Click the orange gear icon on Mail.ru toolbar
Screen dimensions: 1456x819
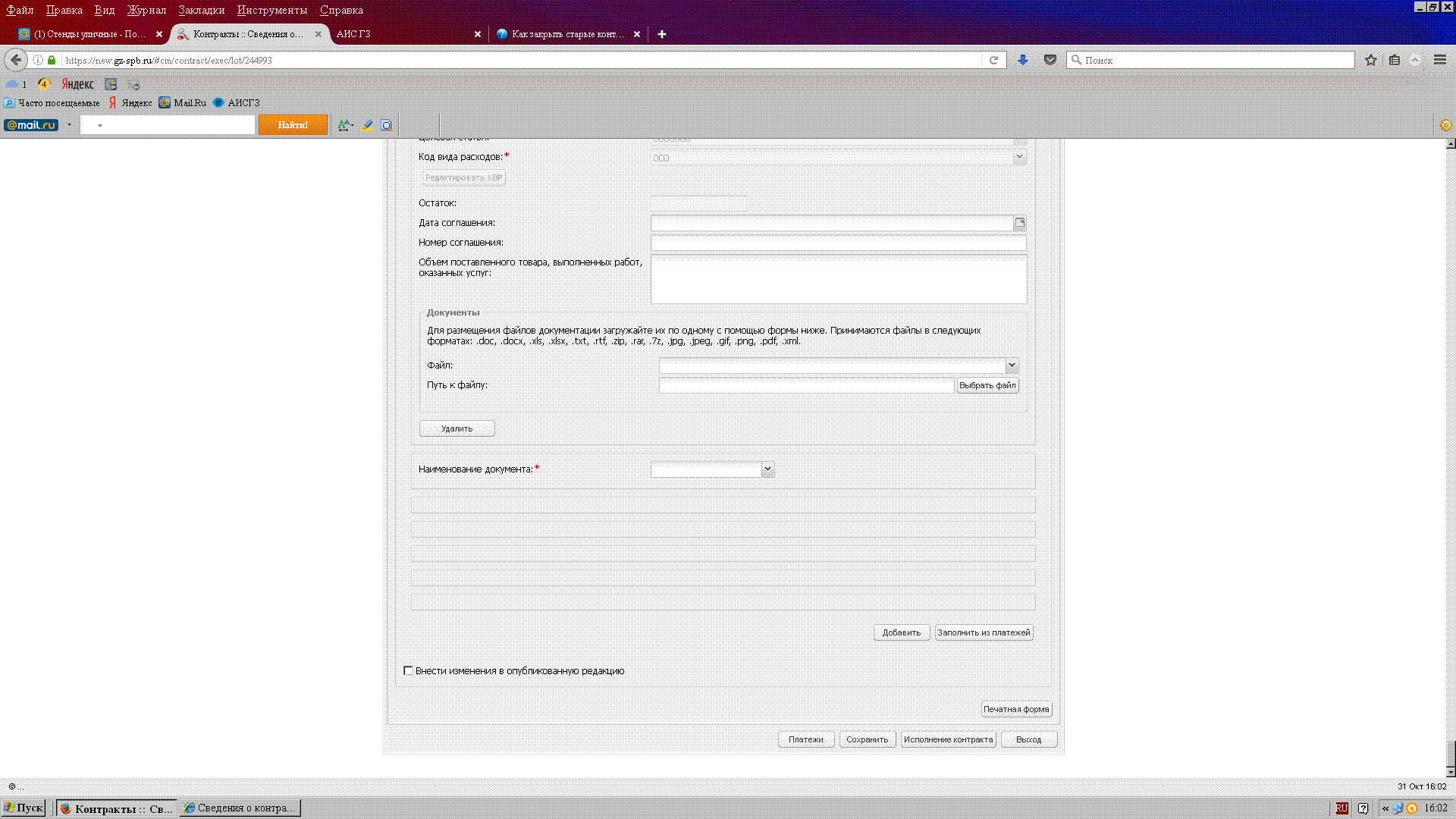click(x=1445, y=125)
